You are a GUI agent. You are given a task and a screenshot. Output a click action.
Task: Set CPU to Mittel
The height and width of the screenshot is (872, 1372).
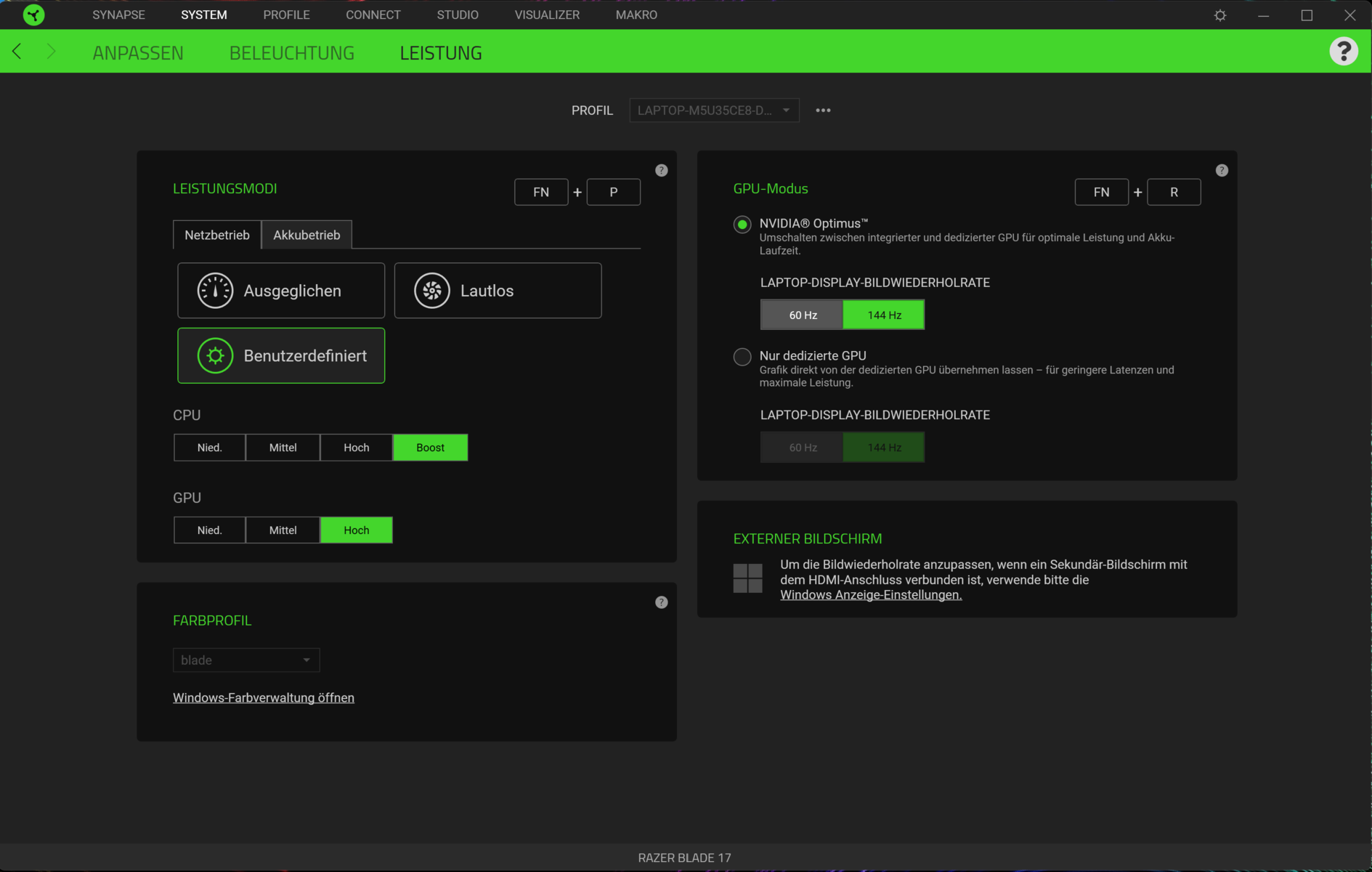coord(283,448)
